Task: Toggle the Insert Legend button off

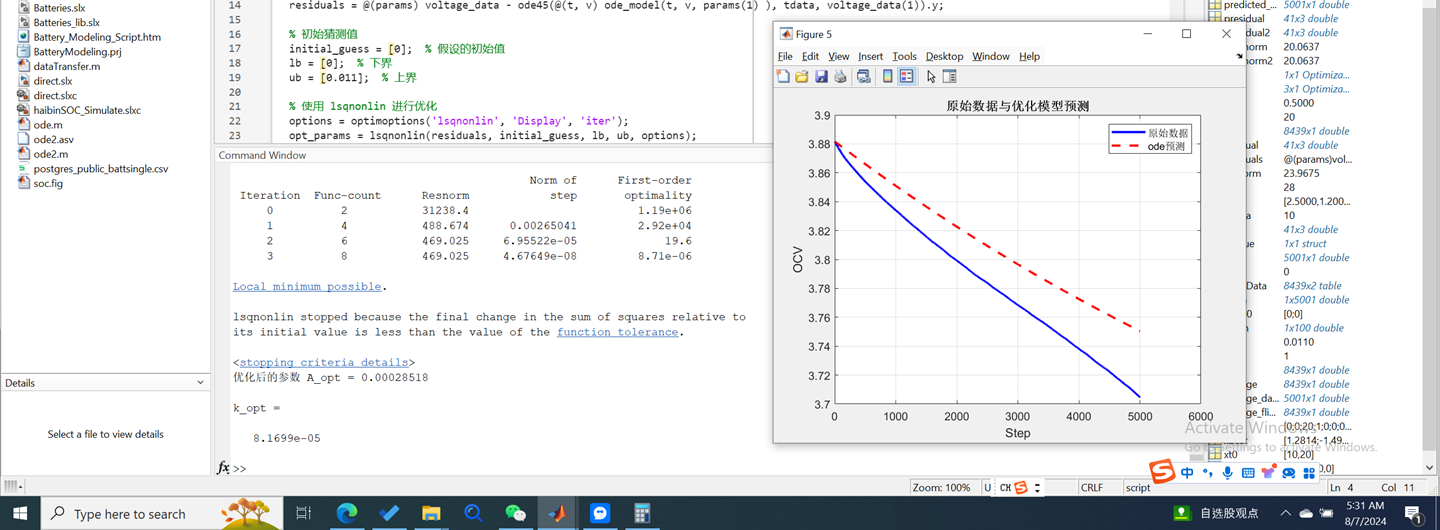Action: [x=906, y=77]
